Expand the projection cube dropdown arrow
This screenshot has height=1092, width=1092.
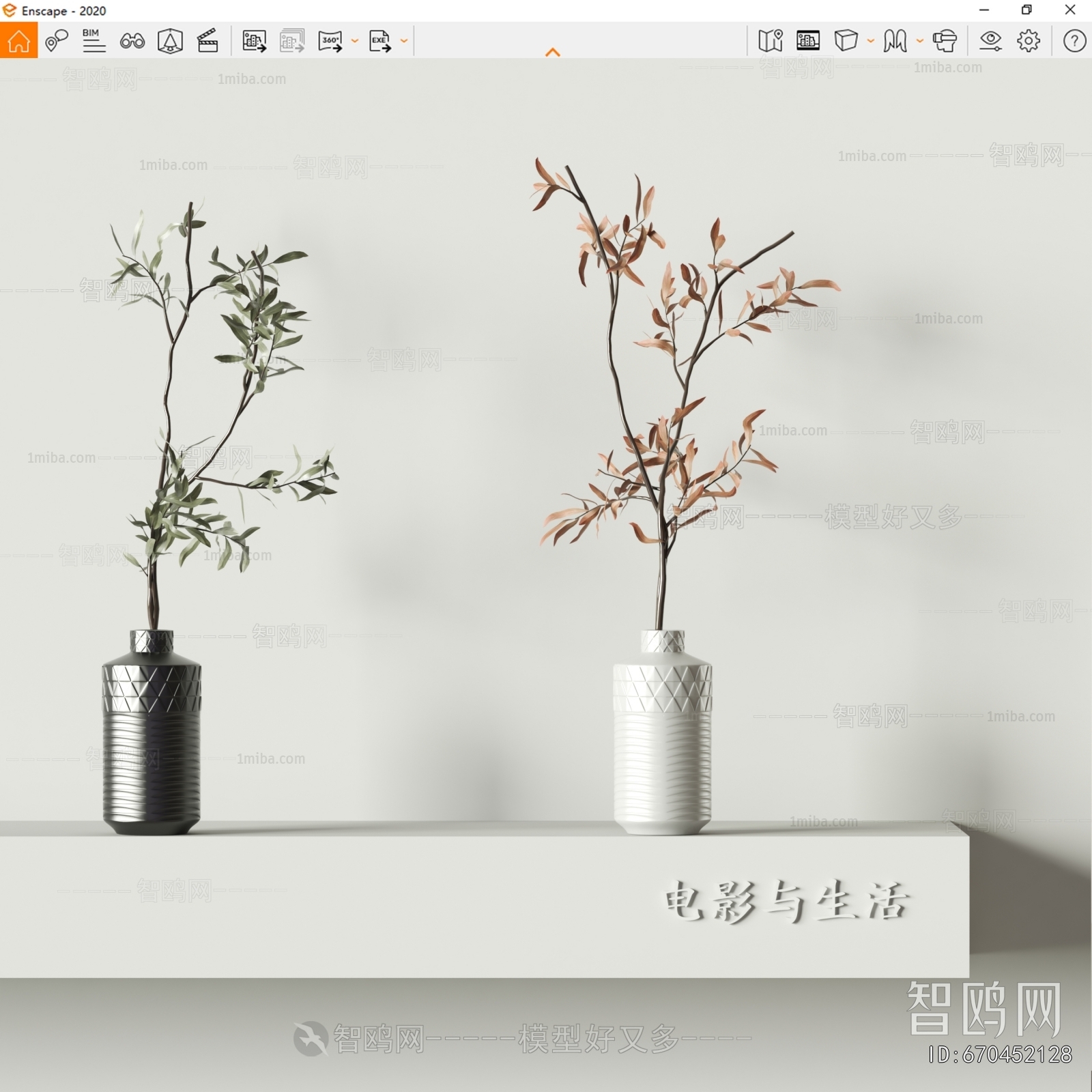click(871, 41)
